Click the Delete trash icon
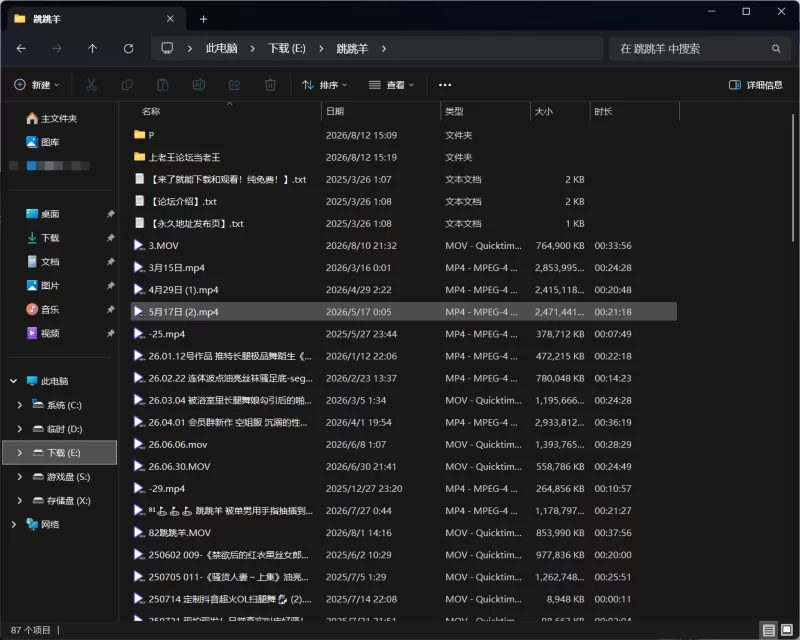This screenshot has height=640, width=800. click(x=270, y=85)
